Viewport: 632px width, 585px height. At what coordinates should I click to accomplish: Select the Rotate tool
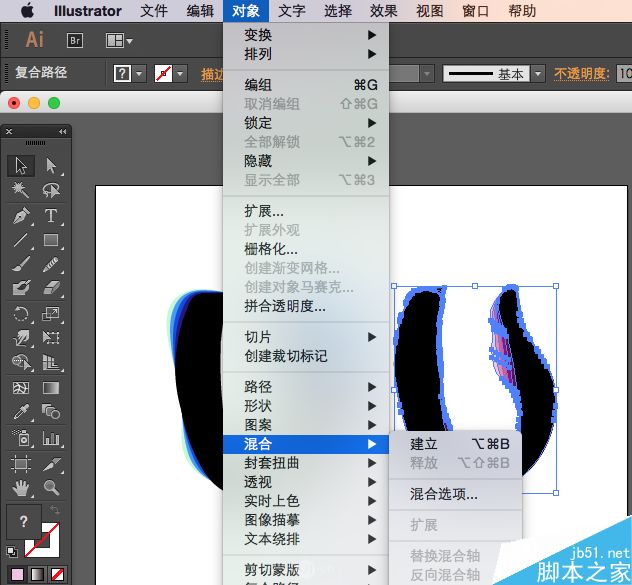pyautogui.click(x=21, y=314)
